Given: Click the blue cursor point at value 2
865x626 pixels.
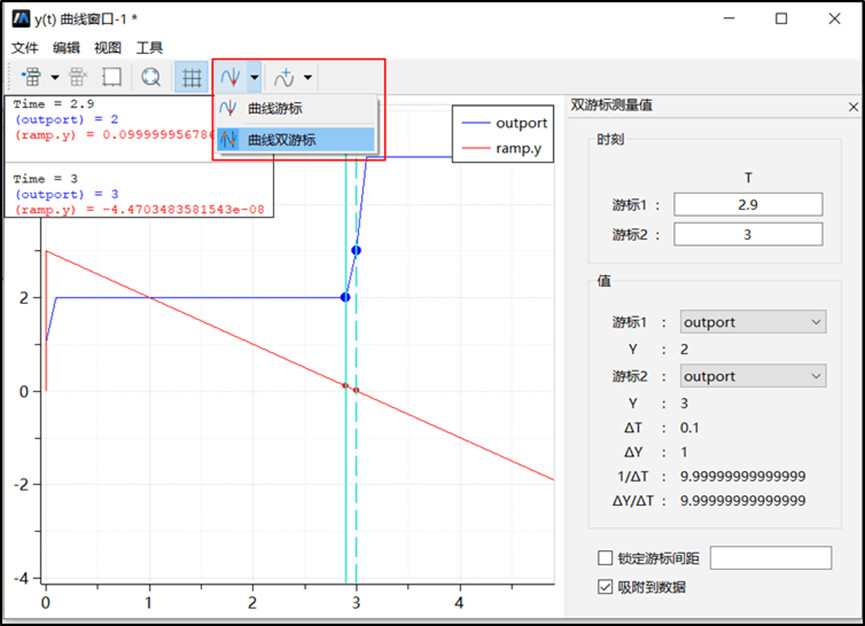Looking at the screenshot, I should click(x=345, y=297).
